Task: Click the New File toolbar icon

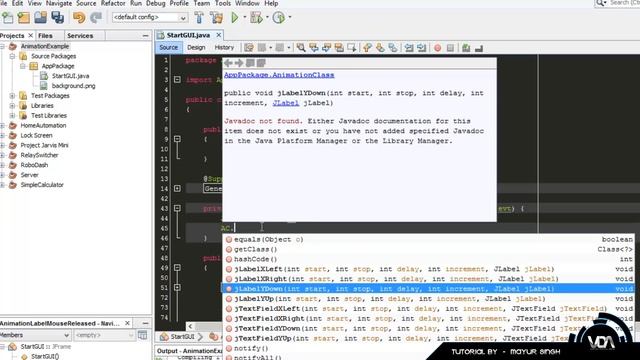Action: [x=8, y=18]
